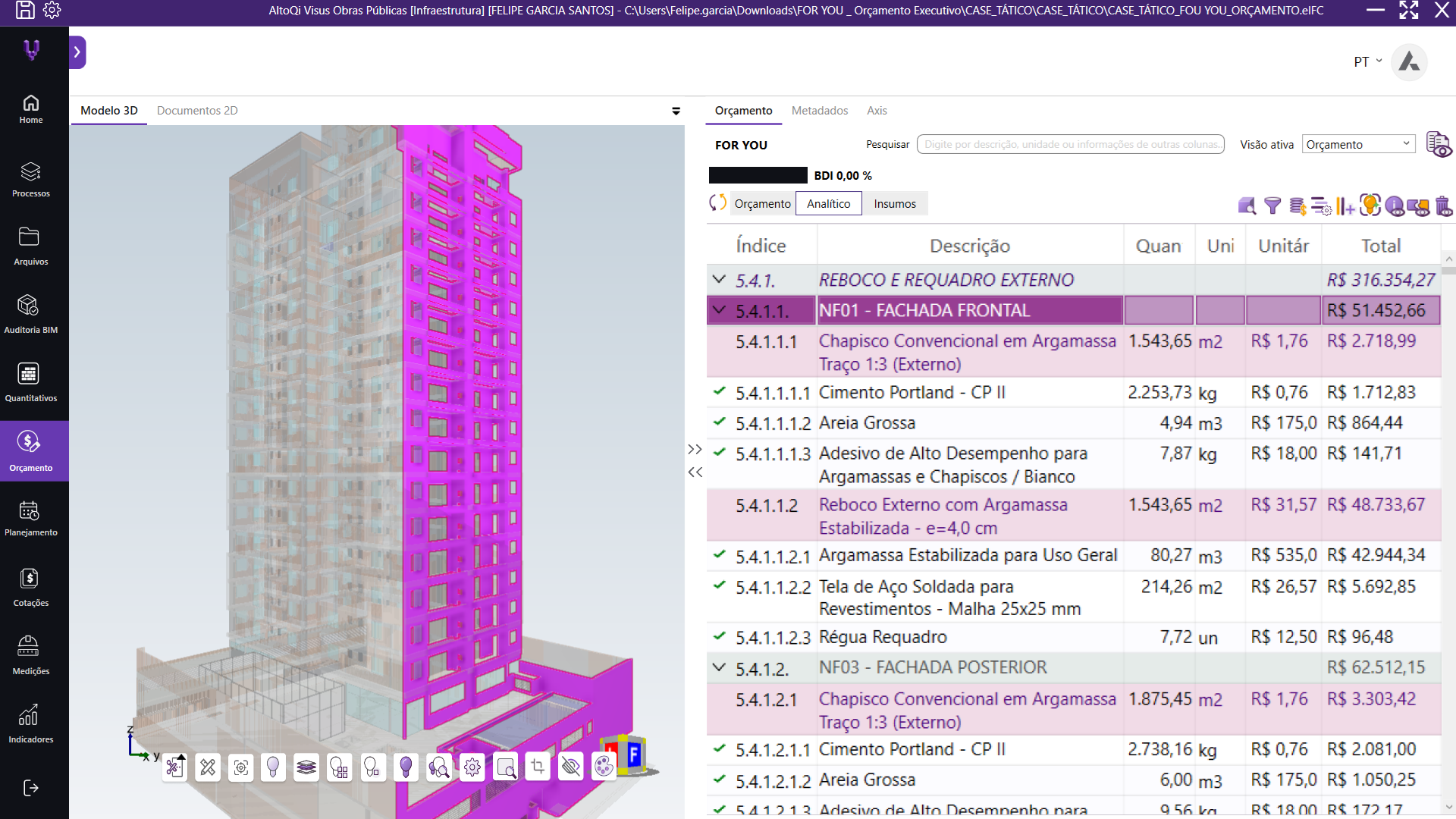The width and height of the screenshot is (1456, 819).
Task: Click the view settings gear in 3D toolbar
Action: click(x=472, y=767)
